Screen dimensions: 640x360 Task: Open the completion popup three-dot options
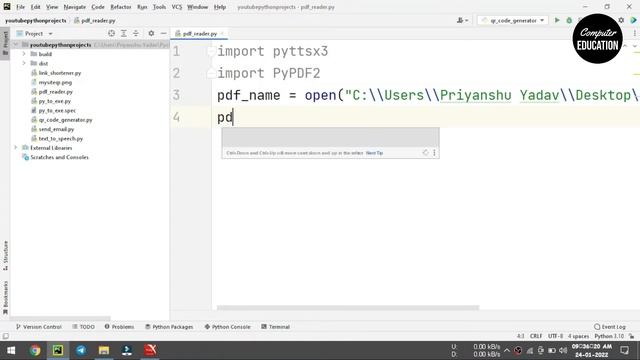[x=434, y=153]
